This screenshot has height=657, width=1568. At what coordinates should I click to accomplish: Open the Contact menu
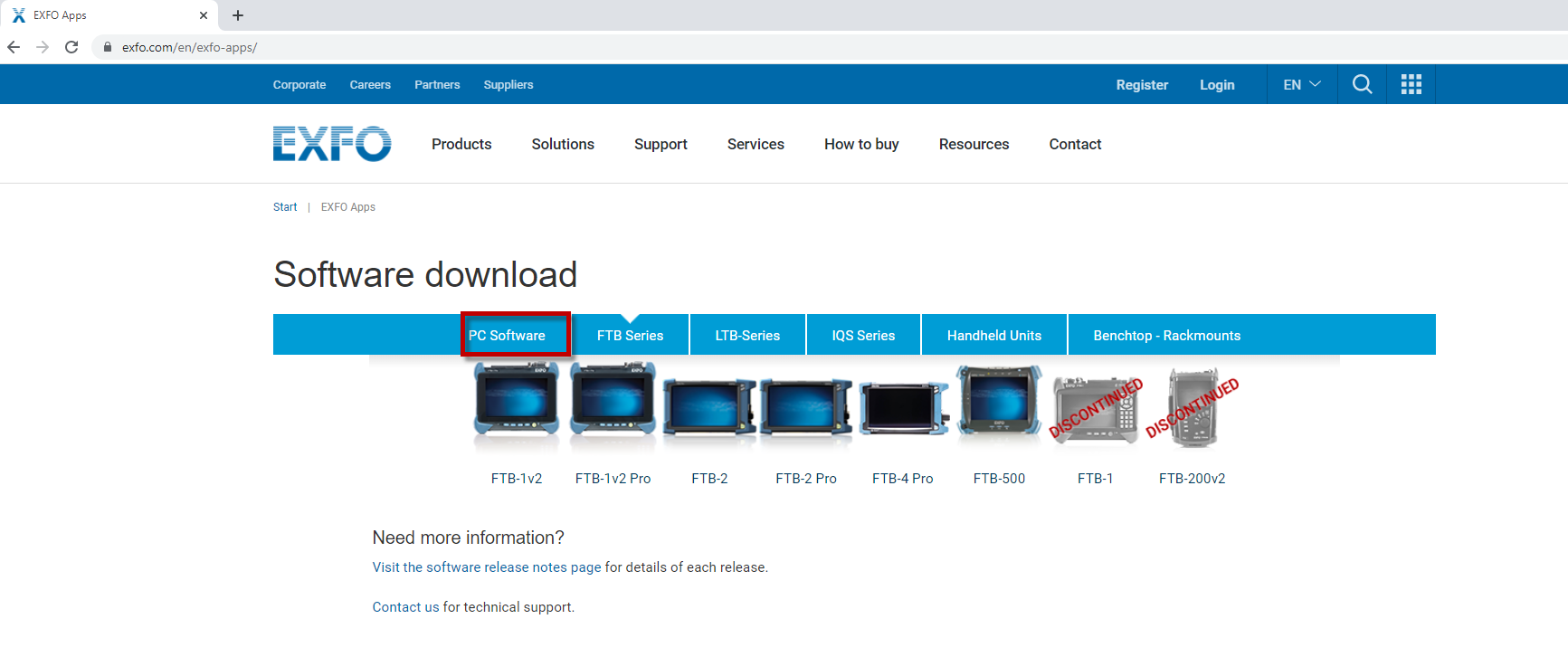(1075, 144)
